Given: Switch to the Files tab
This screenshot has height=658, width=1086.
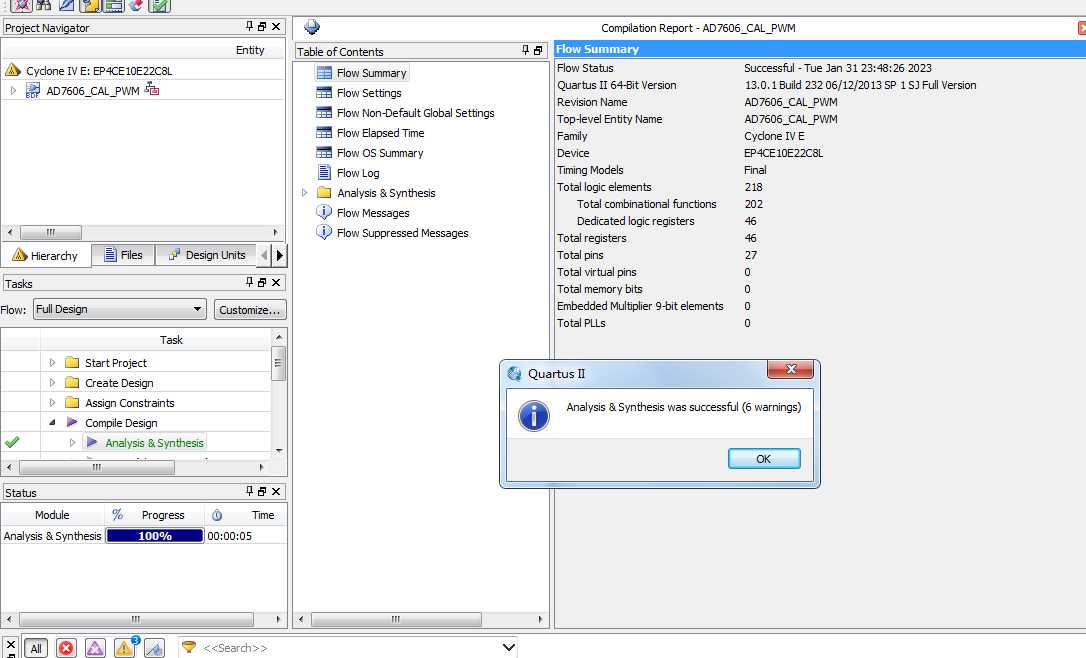Looking at the screenshot, I should click(123, 255).
